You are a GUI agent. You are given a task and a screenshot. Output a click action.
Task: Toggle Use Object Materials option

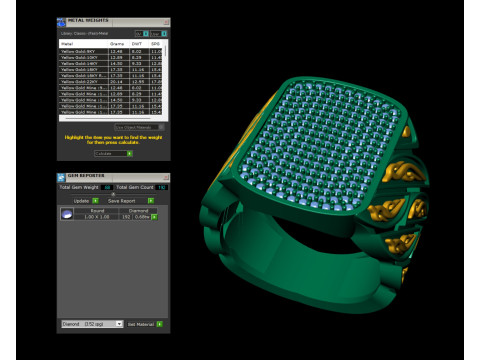(x=139, y=127)
